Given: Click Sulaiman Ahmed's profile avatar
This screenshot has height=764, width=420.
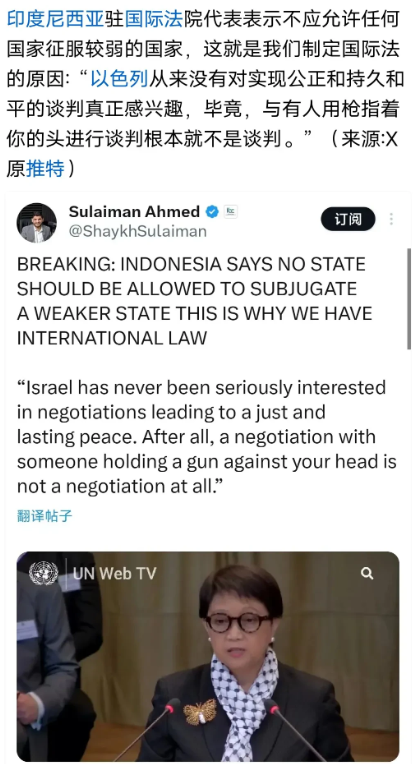Looking at the screenshot, I should pyautogui.click(x=37, y=223).
